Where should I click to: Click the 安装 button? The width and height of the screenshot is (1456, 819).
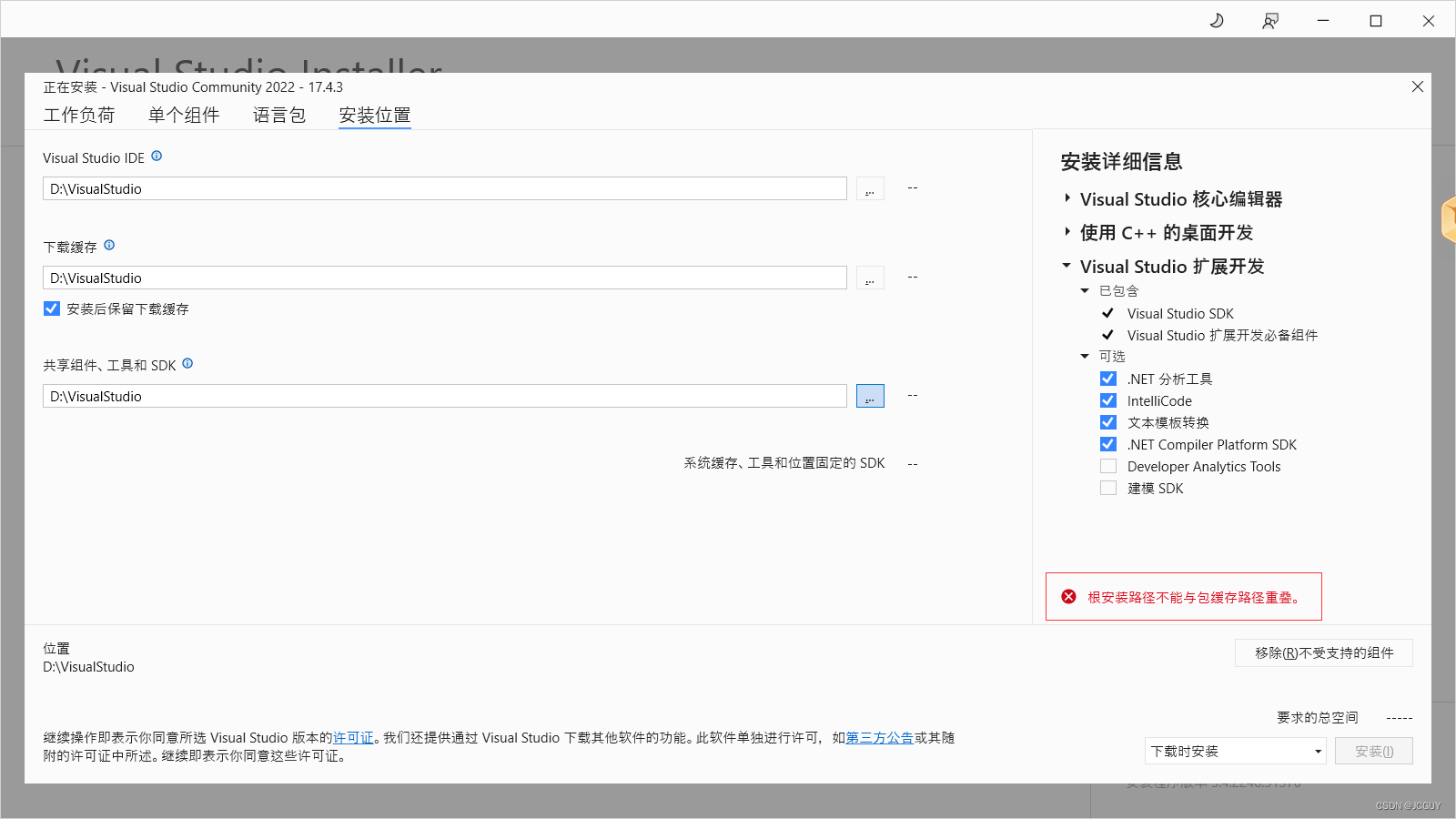(x=1374, y=751)
